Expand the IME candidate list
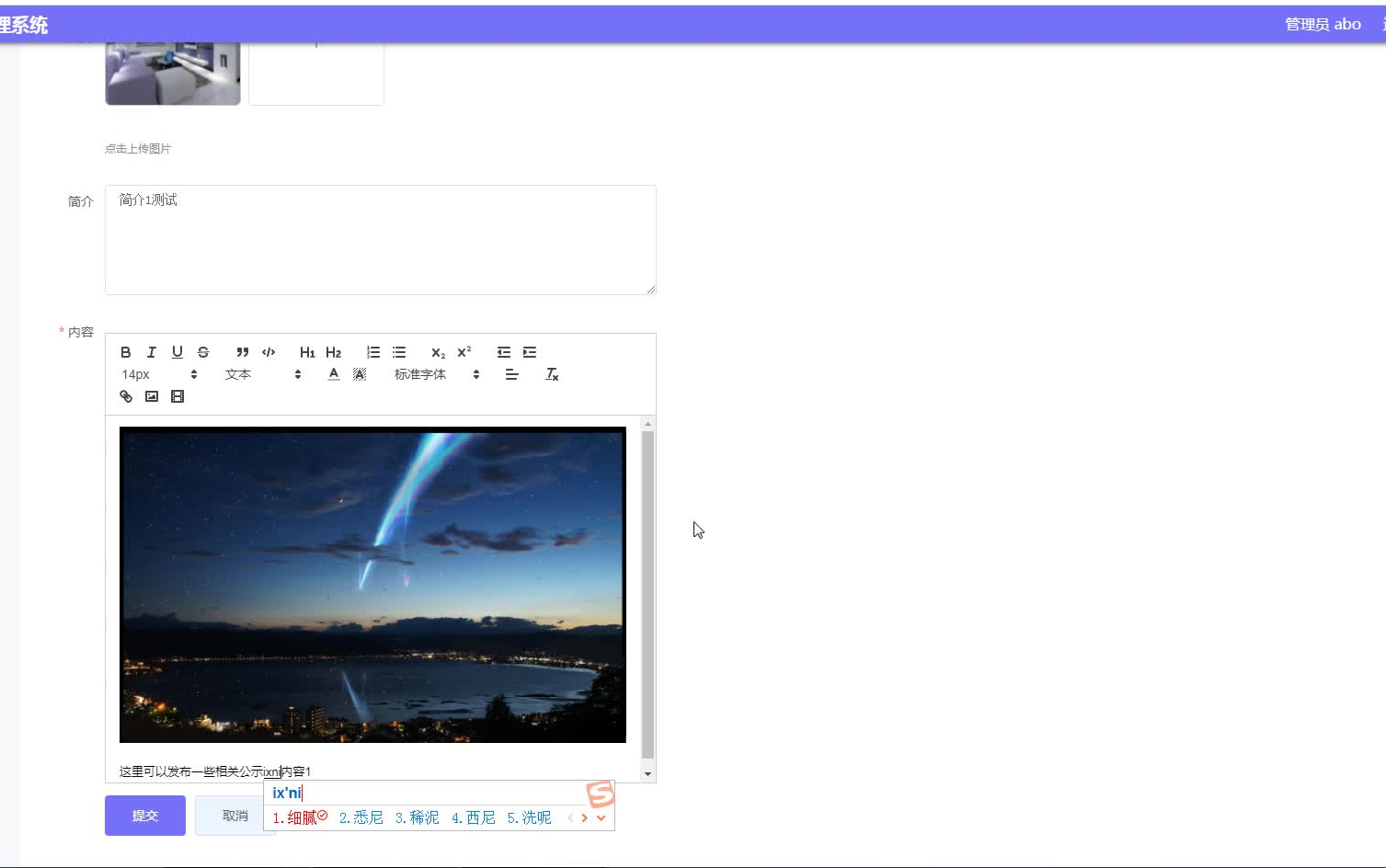The width and height of the screenshot is (1386, 868). click(x=601, y=817)
